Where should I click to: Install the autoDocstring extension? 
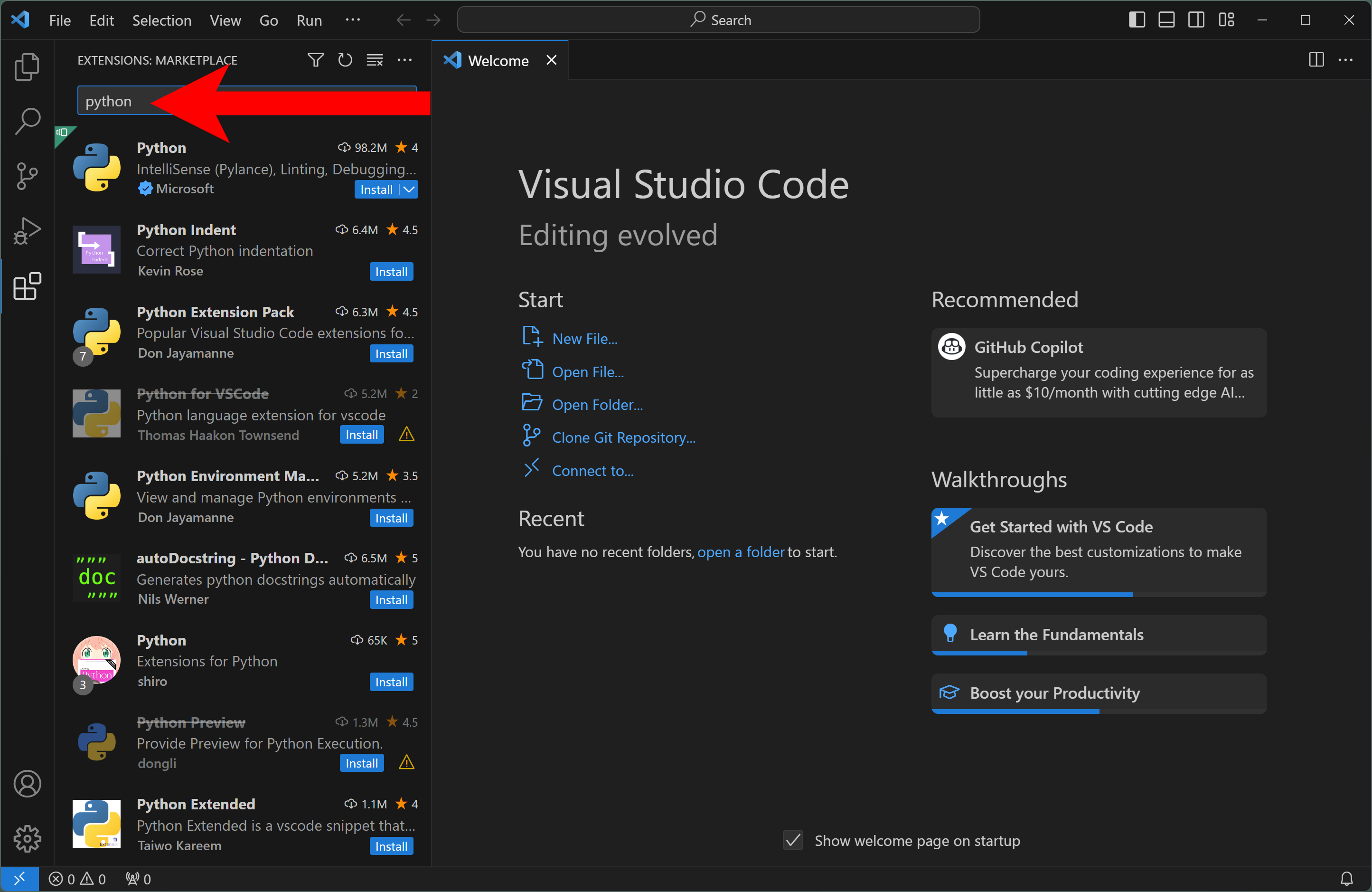tap(391, 600)
